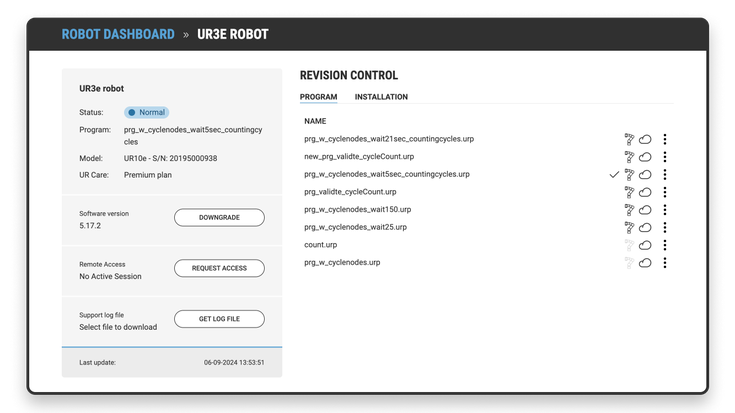
Task: Click robot icon for prg_w_cyclenodes_wait150.urp
Action: (x=629, y=210)
